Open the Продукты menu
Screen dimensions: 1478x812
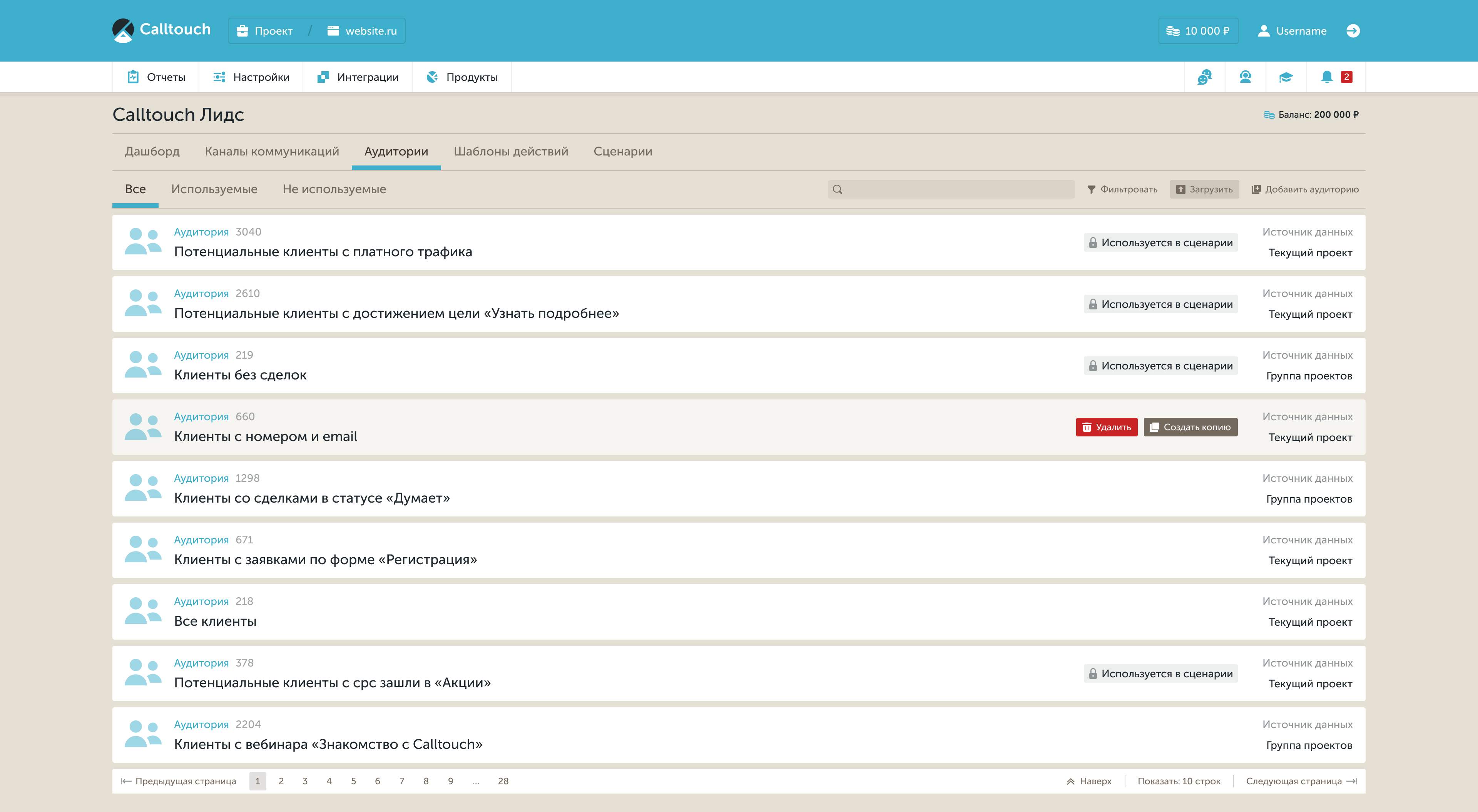click(x=462, y=77)
